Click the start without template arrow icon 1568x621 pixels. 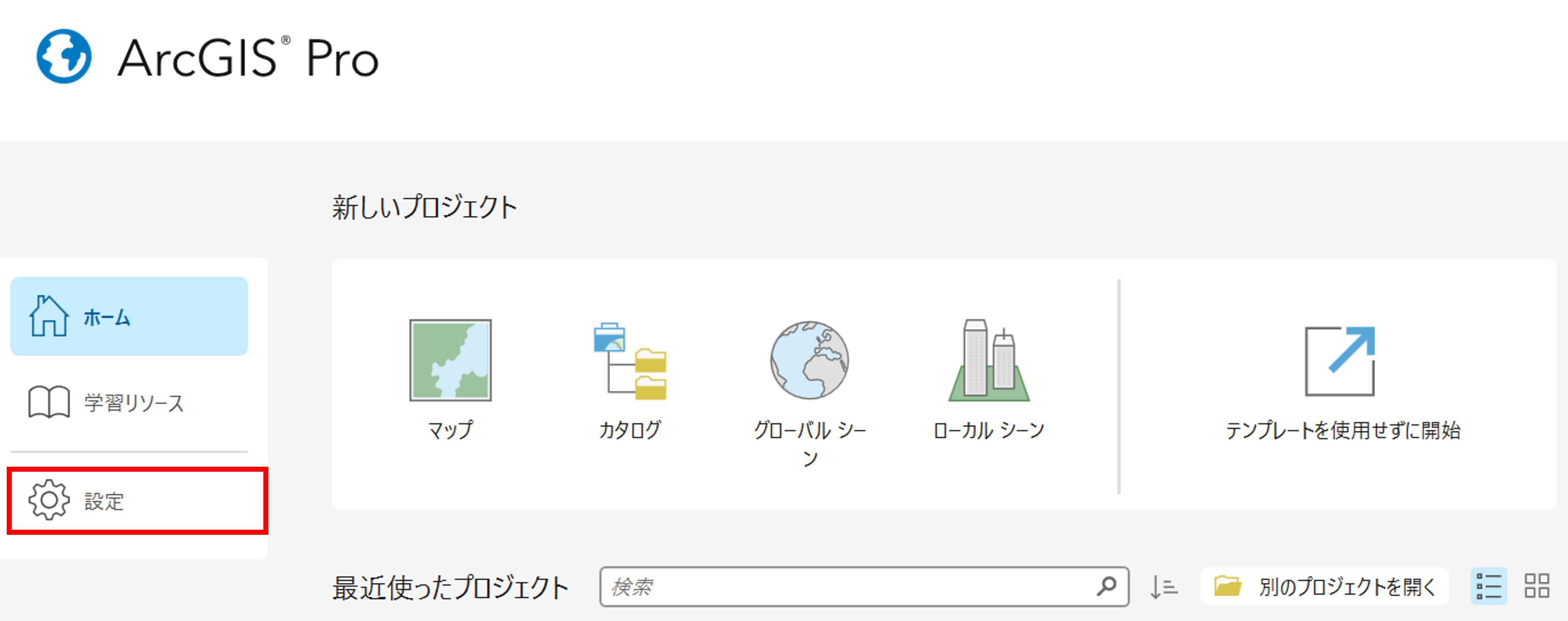tap(1339, 361)
